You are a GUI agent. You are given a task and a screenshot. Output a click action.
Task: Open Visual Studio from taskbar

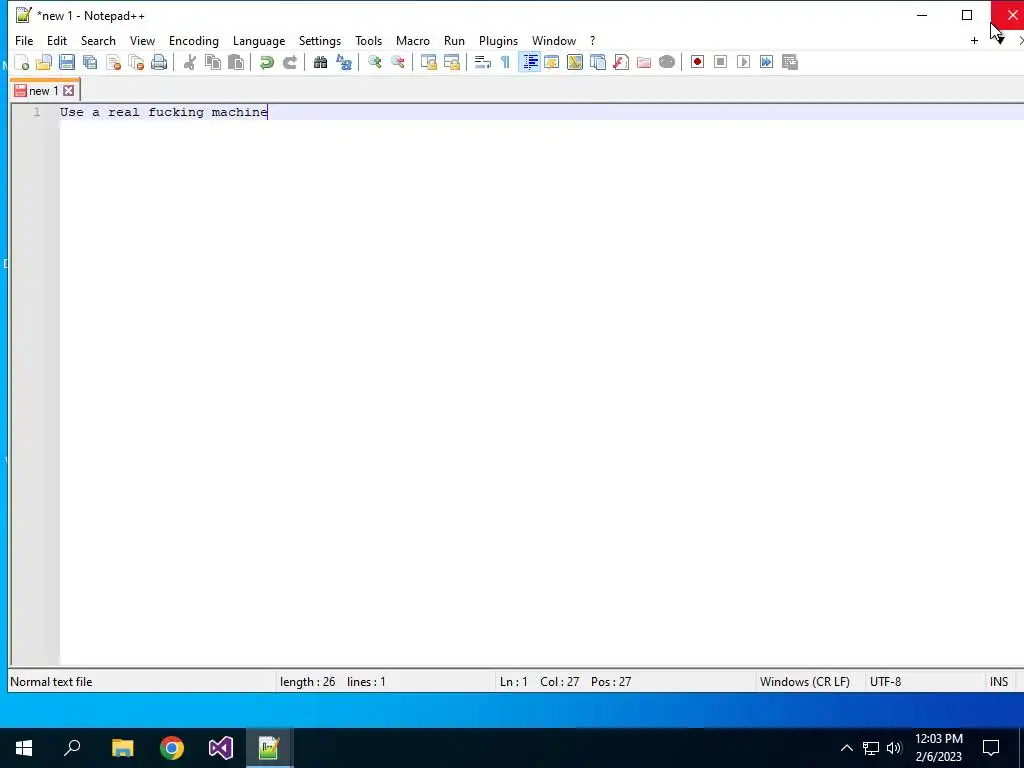[221, 748]
